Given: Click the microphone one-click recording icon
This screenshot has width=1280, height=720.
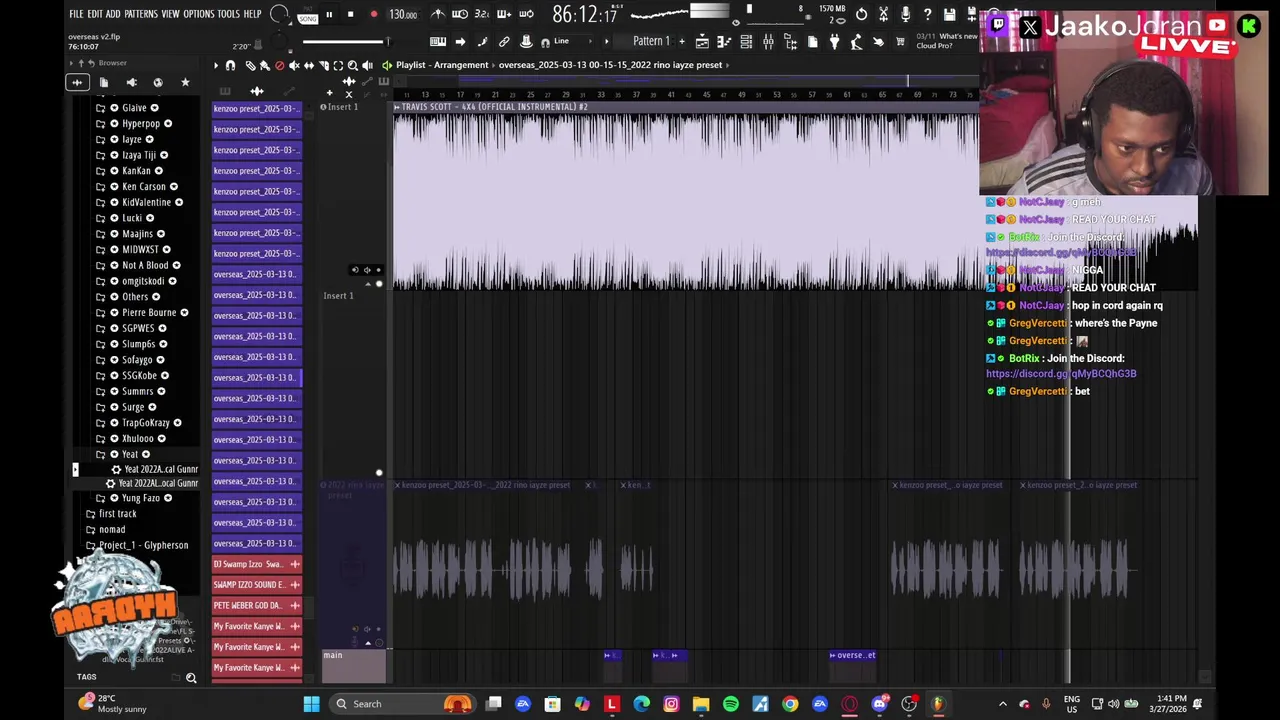Looking at the screenshot, I should pyautogui.click(x=905, y=14).
